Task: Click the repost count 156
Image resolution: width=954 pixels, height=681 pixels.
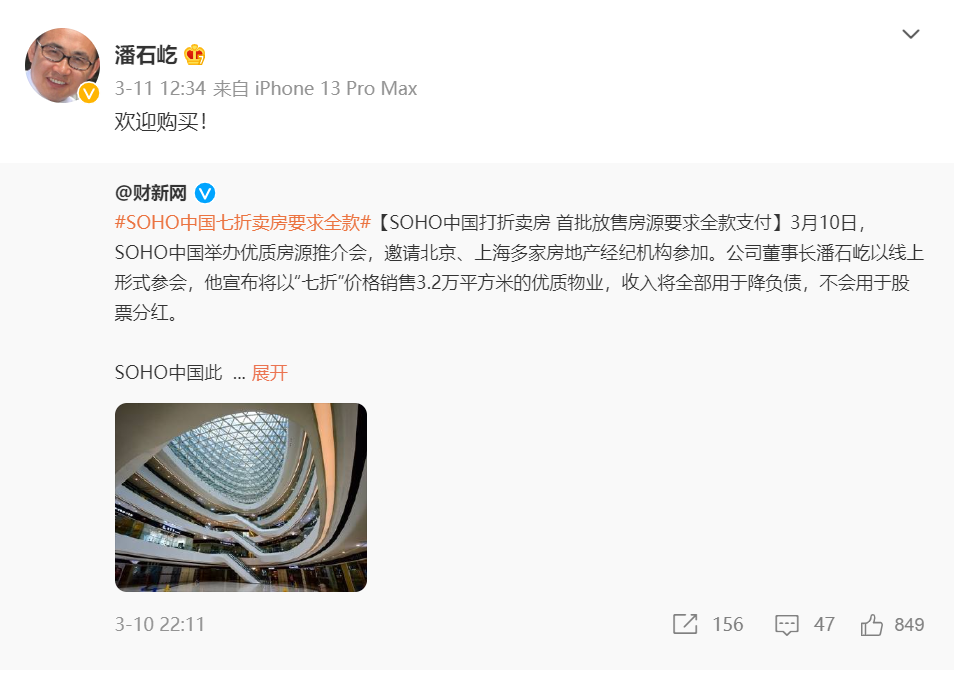Action: click(728, 624)
